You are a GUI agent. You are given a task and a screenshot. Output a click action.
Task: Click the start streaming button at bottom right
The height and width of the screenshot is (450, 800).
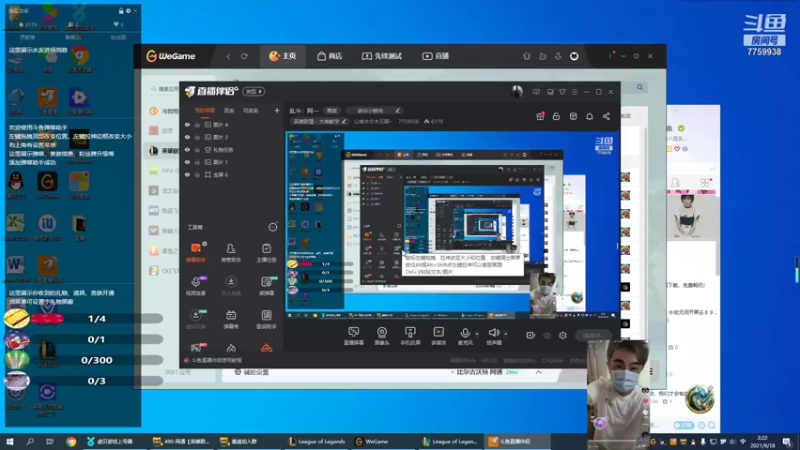[592, 335]
